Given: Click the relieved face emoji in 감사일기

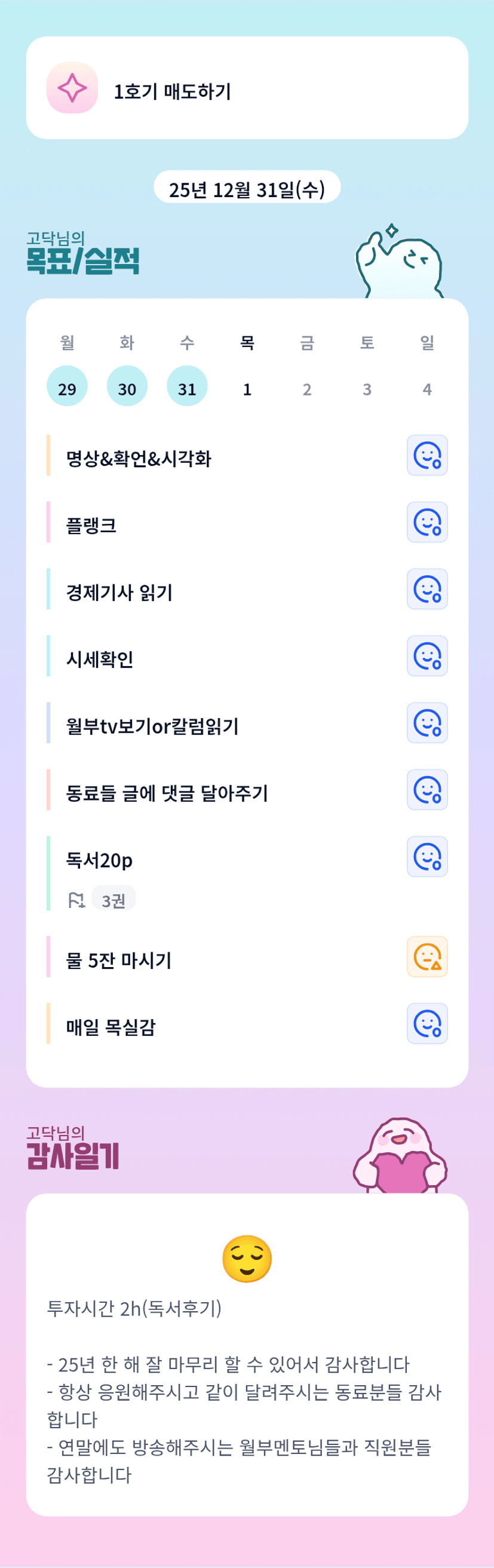Looking at the screenshot, I should click(247, 1258).
